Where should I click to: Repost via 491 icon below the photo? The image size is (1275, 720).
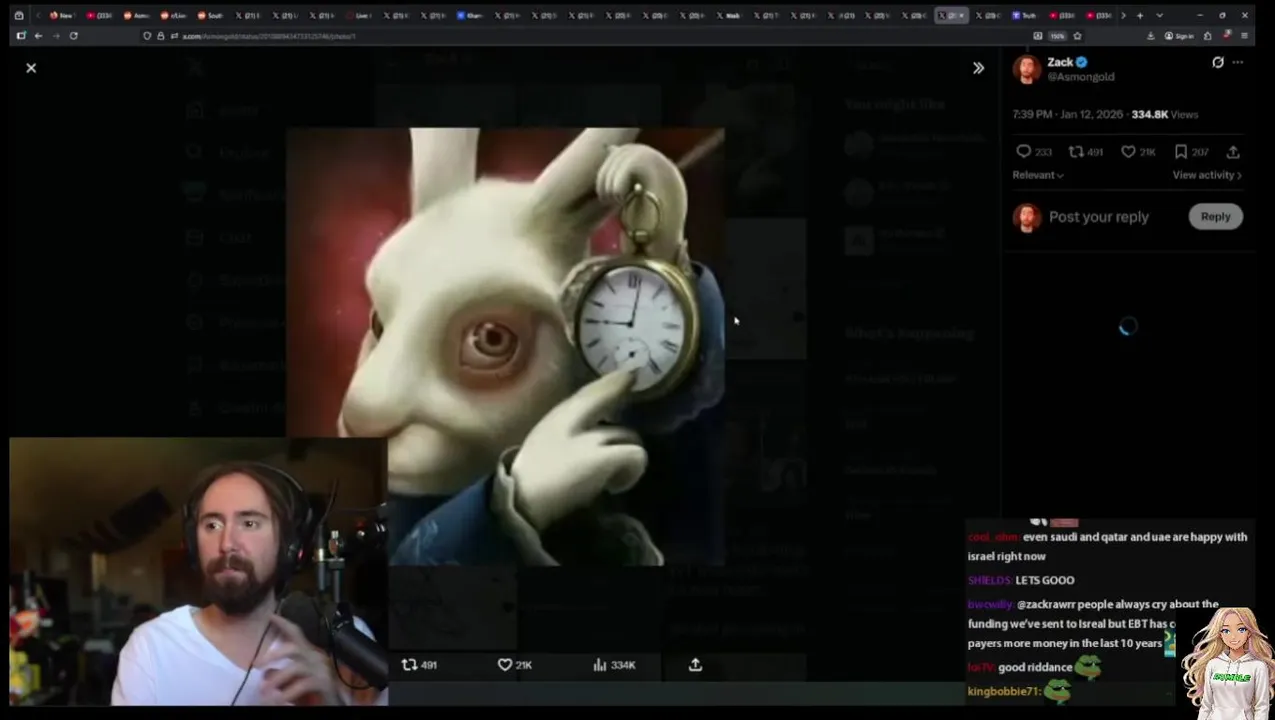point(419,665)
